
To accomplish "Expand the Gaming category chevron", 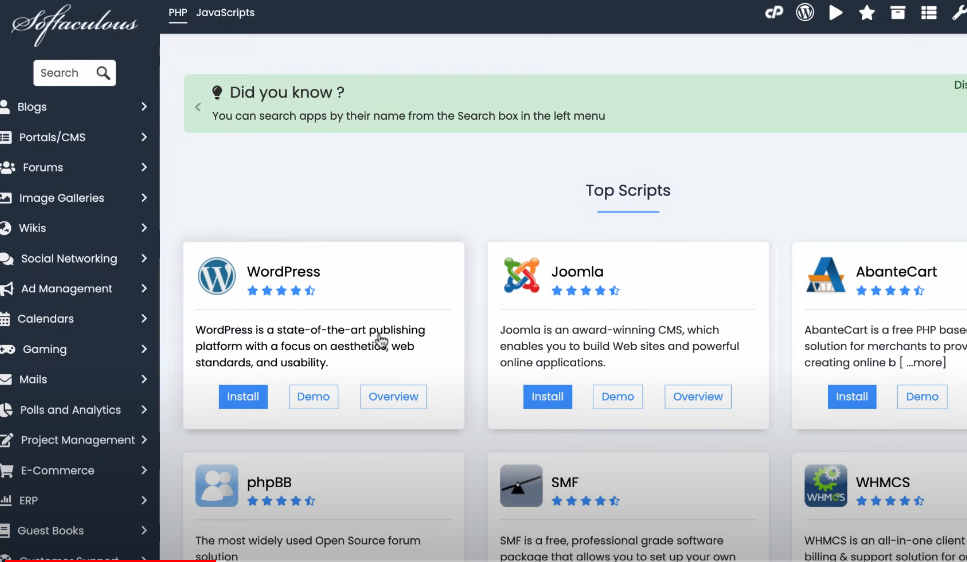I will (144, 349).
